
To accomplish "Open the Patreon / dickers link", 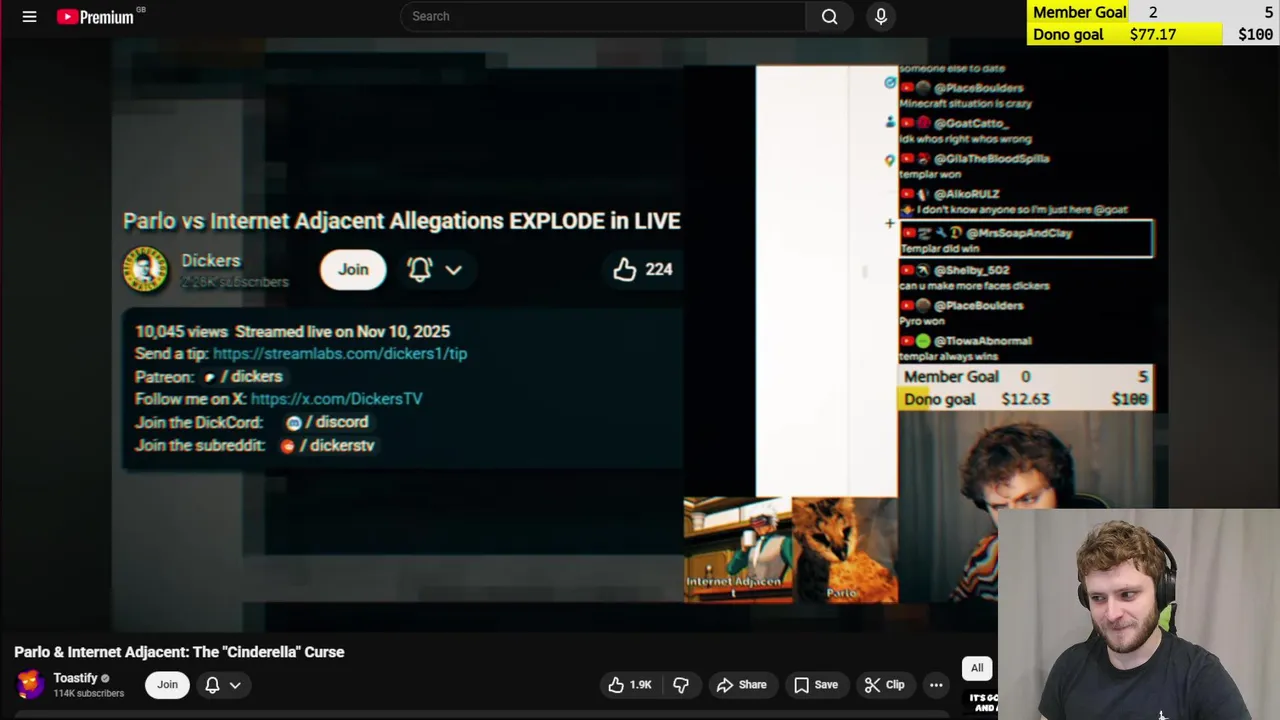I will tap(243, 377).
